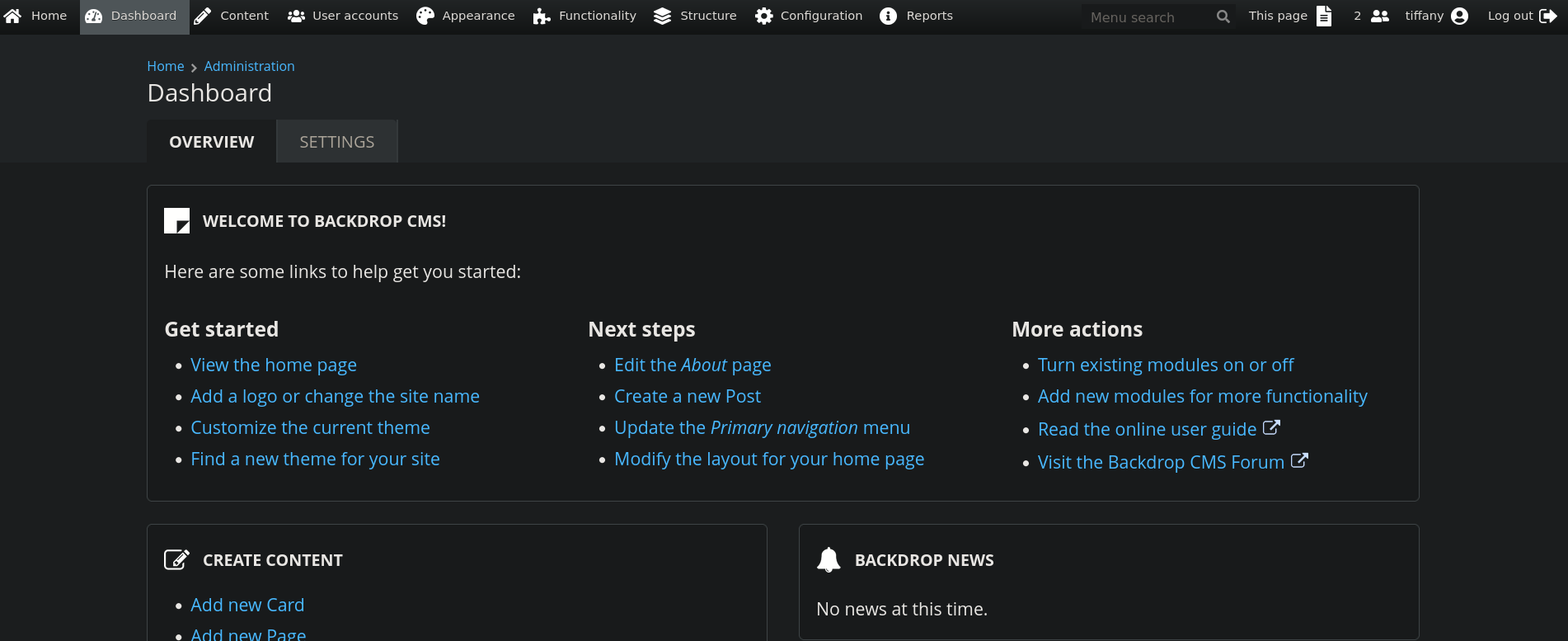Open the Configuration menu
Image resolution: width=1568 pixels, height=641 pixels.
(x=809, y=16)
